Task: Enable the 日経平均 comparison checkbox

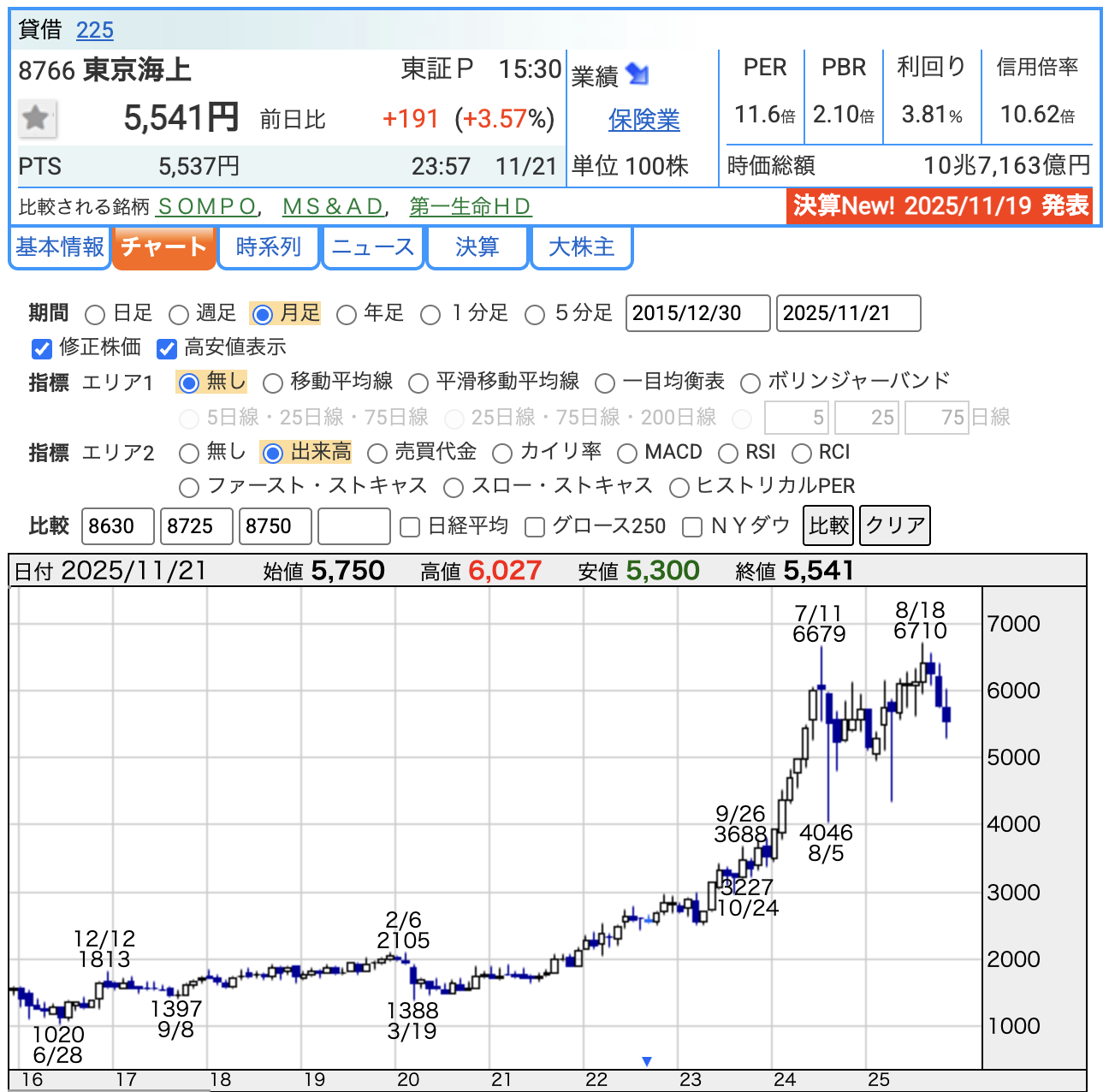Action: coord(411,527)
